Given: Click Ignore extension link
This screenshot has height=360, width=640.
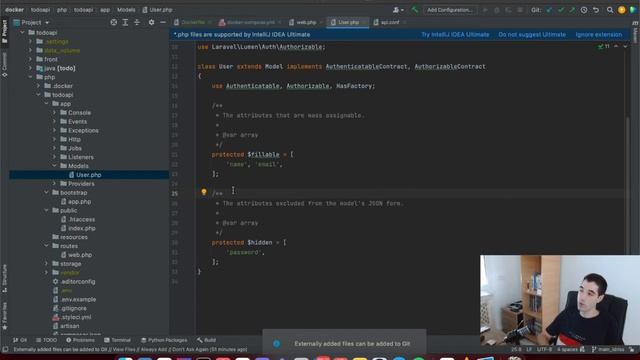Looking at the screenshot, I should (x=599, y=35).
